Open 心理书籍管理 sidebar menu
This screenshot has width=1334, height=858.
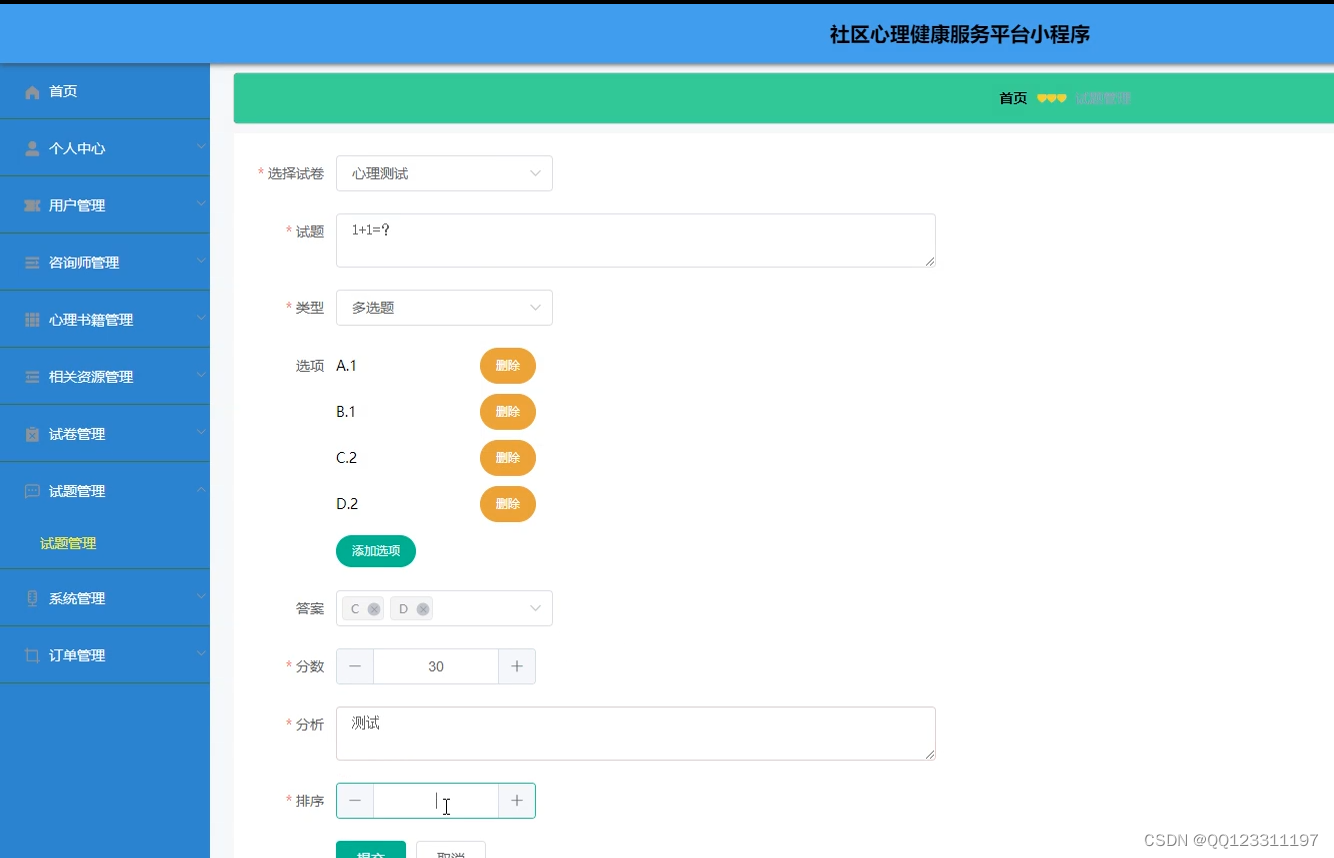pos(105,319)
